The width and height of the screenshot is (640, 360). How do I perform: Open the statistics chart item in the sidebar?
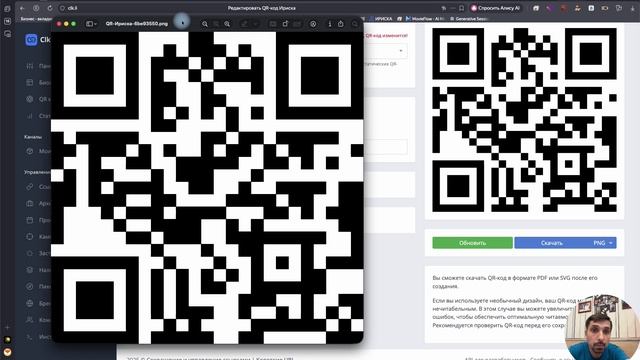38,116
